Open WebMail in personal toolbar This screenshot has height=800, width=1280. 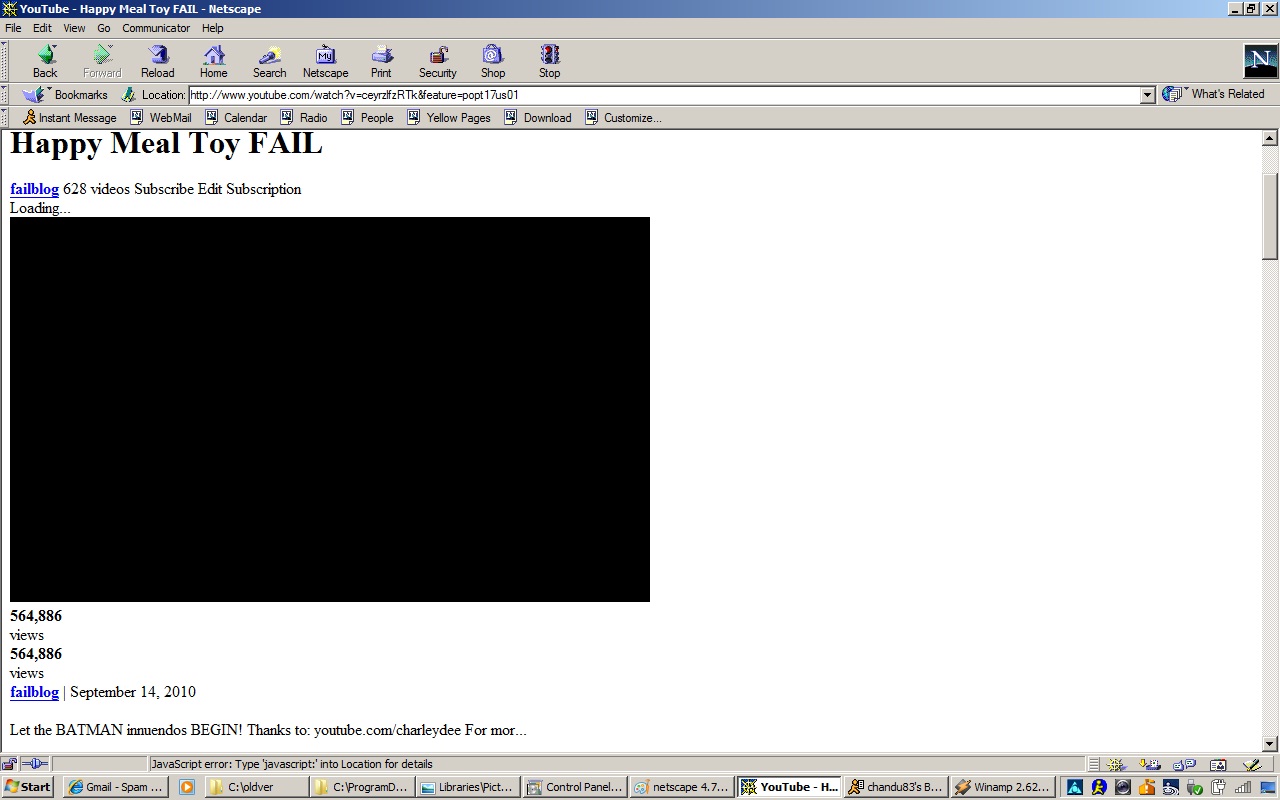pos(161,118)
